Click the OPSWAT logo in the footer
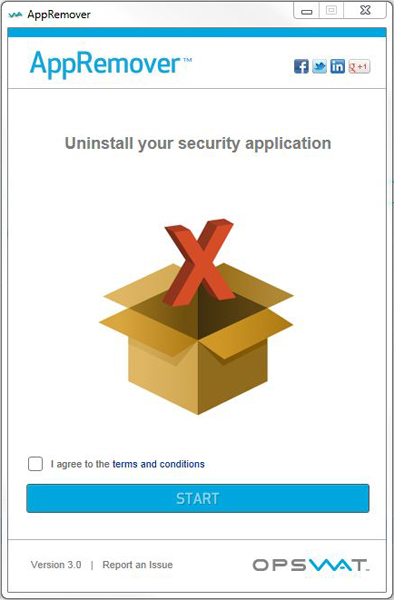The height and width of the screenshot is (600, 394). 311,565
